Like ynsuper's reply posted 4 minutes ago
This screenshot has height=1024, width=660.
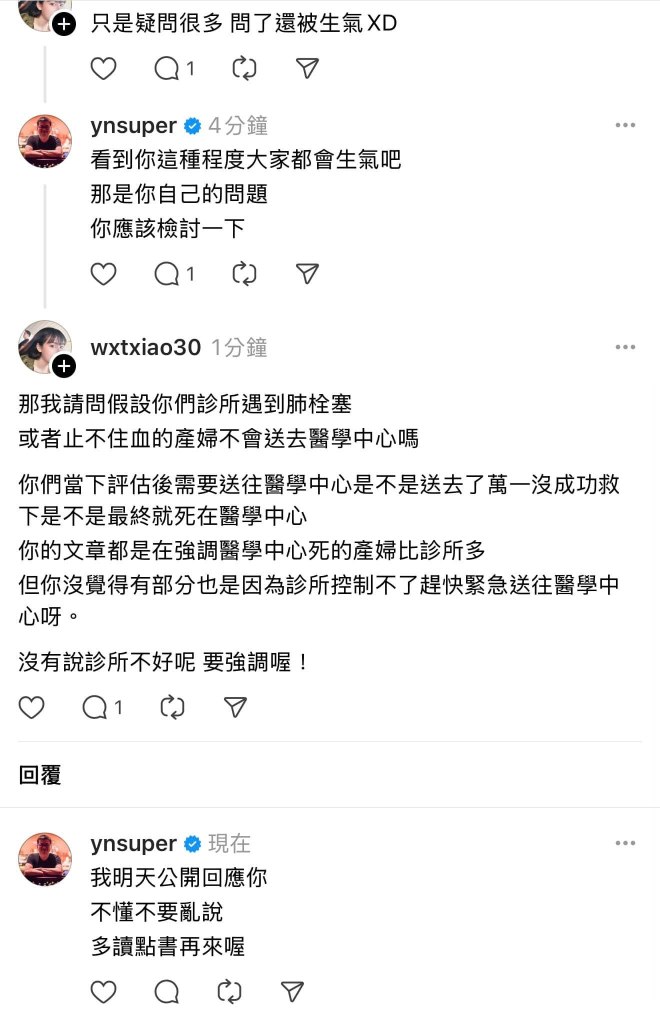(104, 273)
